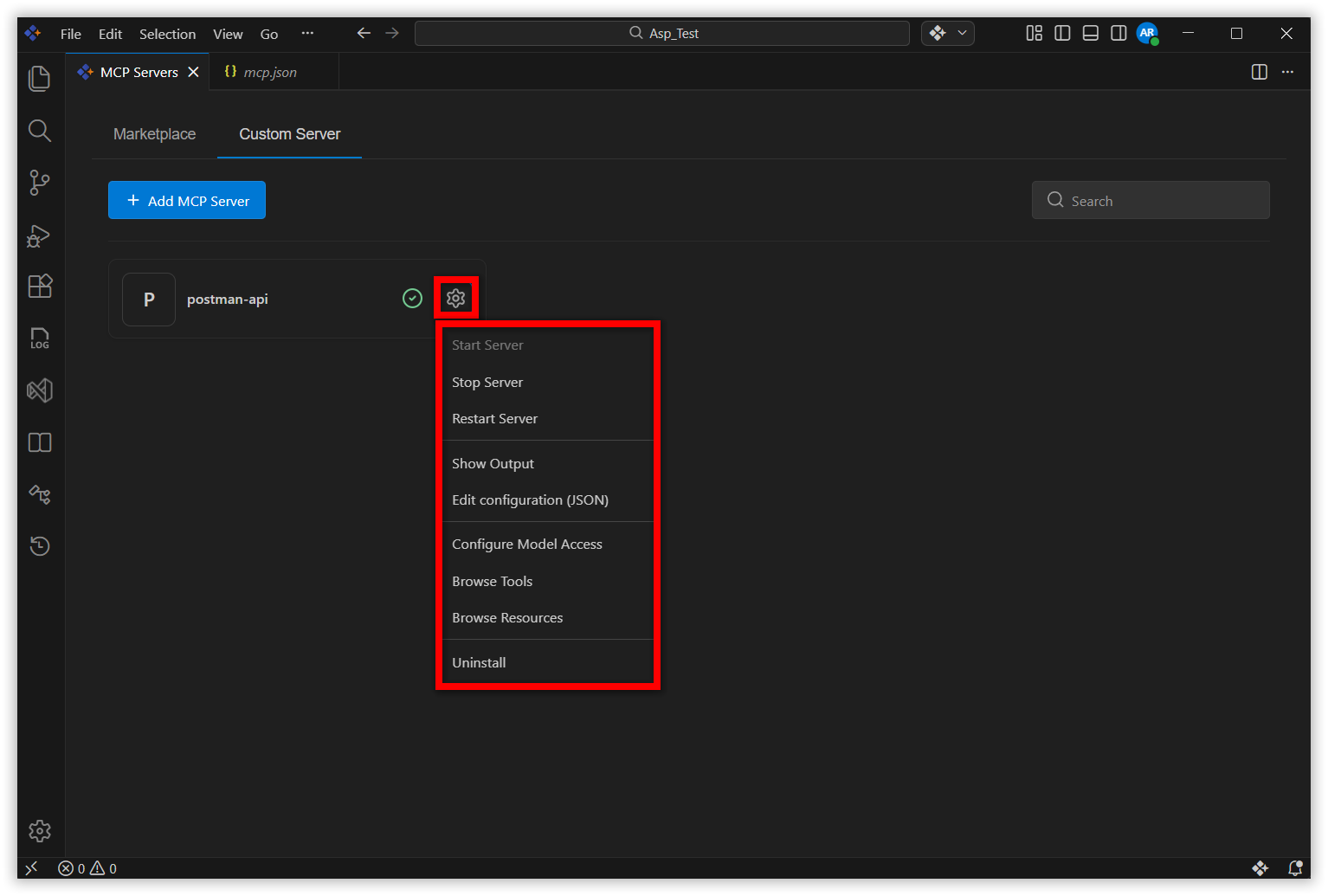
Task: Click the notifications bell in status bar
Action: click(x=1295, y=868)
